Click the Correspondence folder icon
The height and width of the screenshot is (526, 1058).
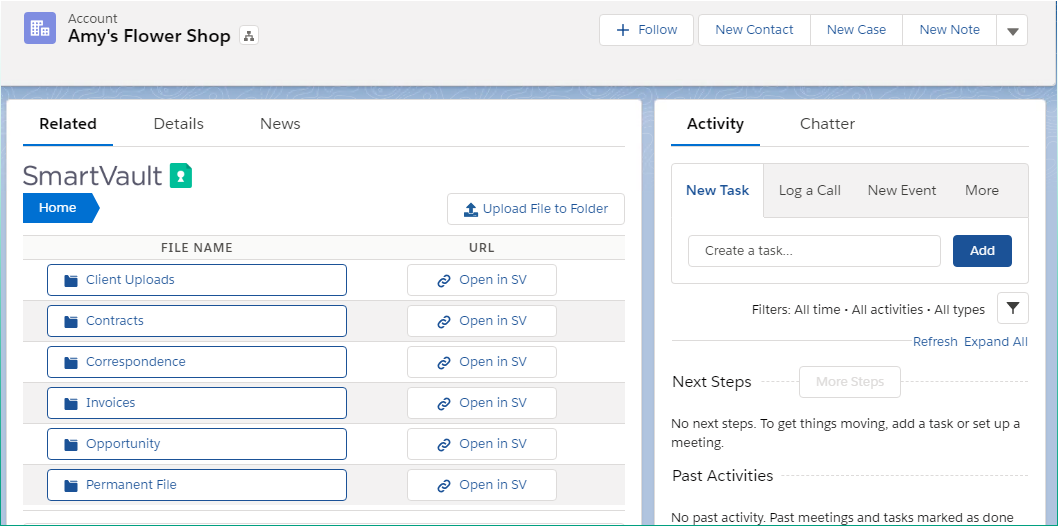pyautogui.click(x=71, y=363)
